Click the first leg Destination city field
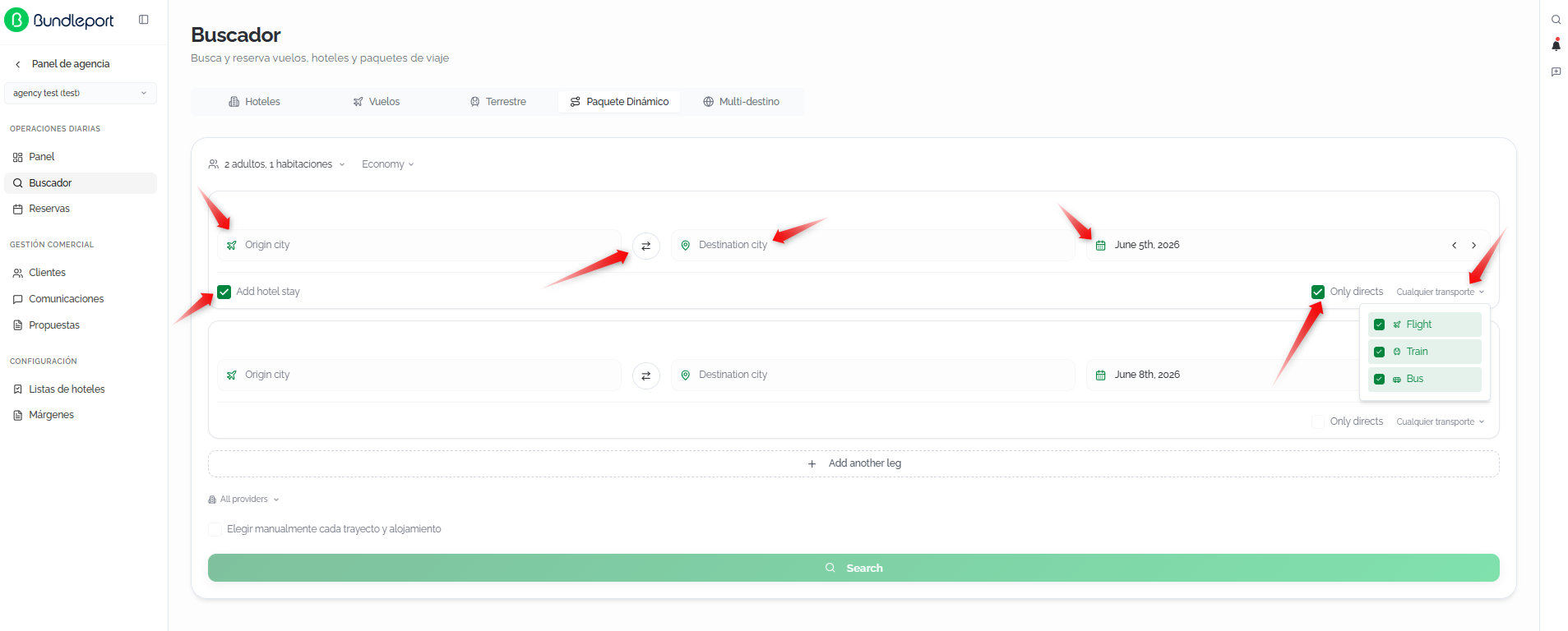 [x=873, y=245]
